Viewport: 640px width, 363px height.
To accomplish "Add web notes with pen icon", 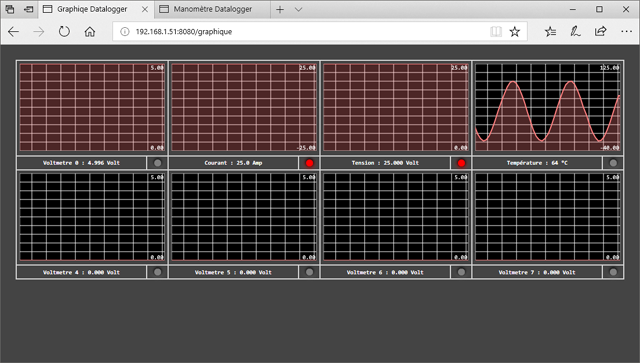I will [x=576, y=31].
